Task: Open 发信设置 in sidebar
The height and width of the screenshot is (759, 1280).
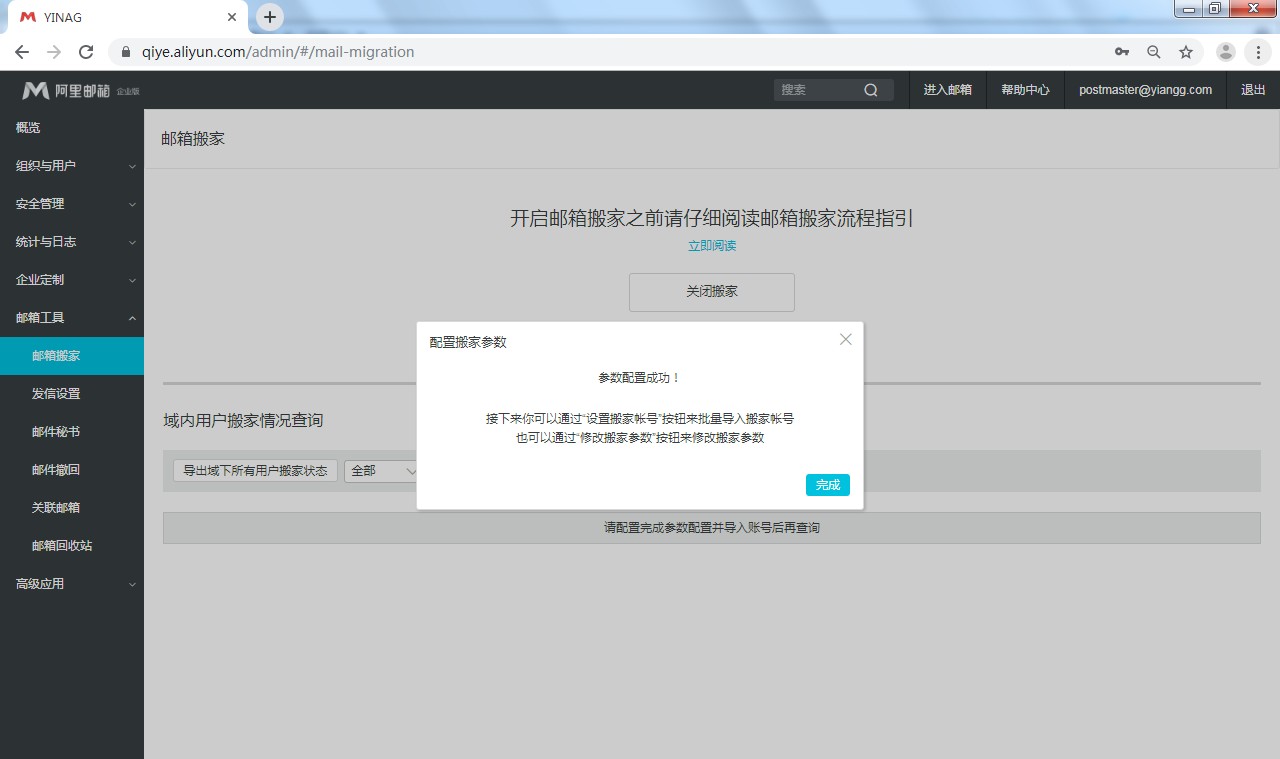Action: click(72, 394)
